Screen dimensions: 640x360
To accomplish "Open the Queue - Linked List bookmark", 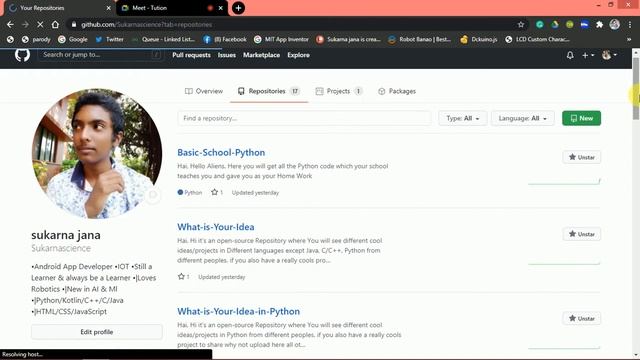I will pyautogui.click(x=163, y=39).
